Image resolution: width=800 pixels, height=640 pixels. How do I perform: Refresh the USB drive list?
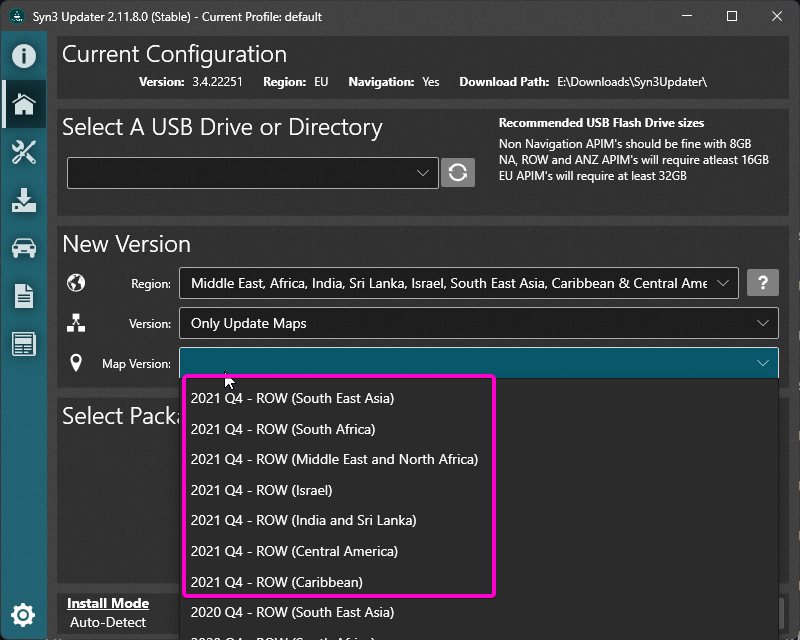[458, 173]
